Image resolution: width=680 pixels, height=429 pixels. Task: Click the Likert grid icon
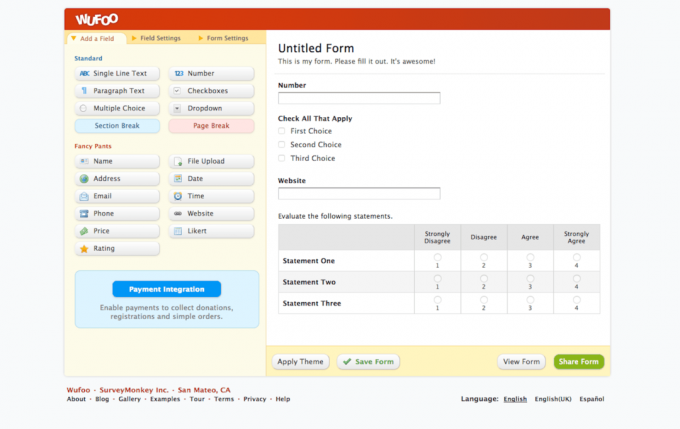tap(178, 231)
